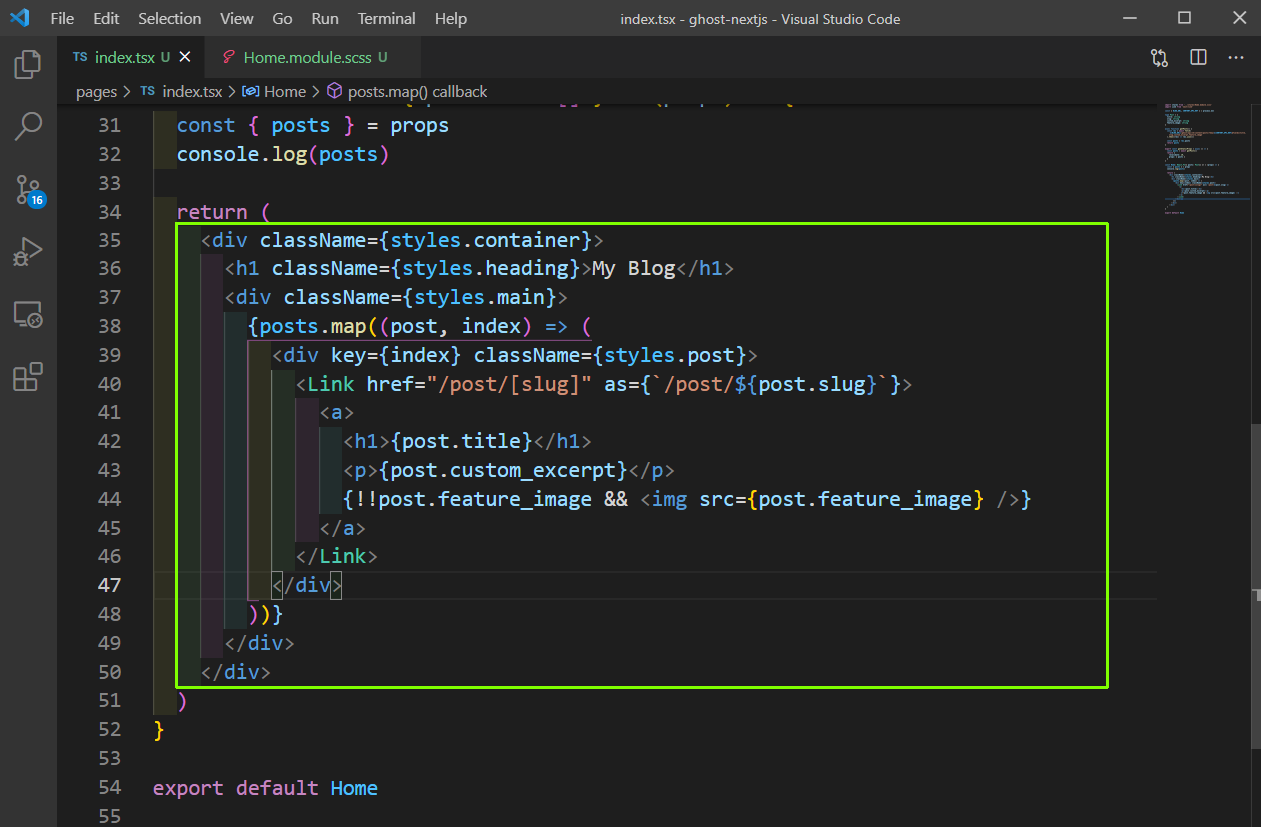Open Source Control view with 16 badge
Screen dimensions: 1261x827
click(x=28, y=189)
